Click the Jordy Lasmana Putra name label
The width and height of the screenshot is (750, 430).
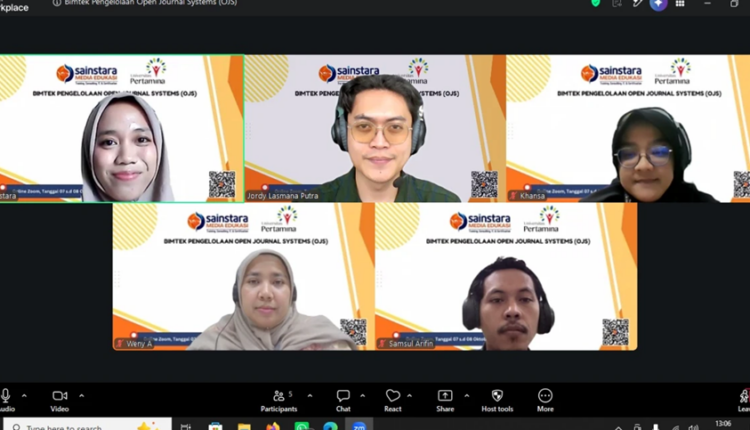[282, 196]
